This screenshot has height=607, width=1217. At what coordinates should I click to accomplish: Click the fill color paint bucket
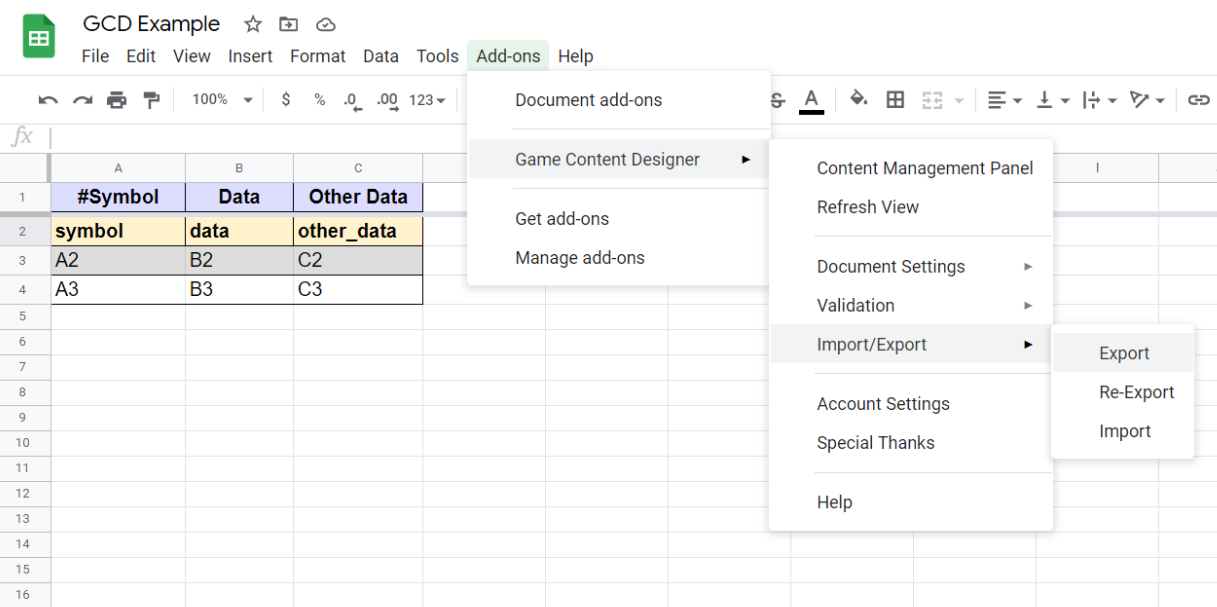point(858,100)
